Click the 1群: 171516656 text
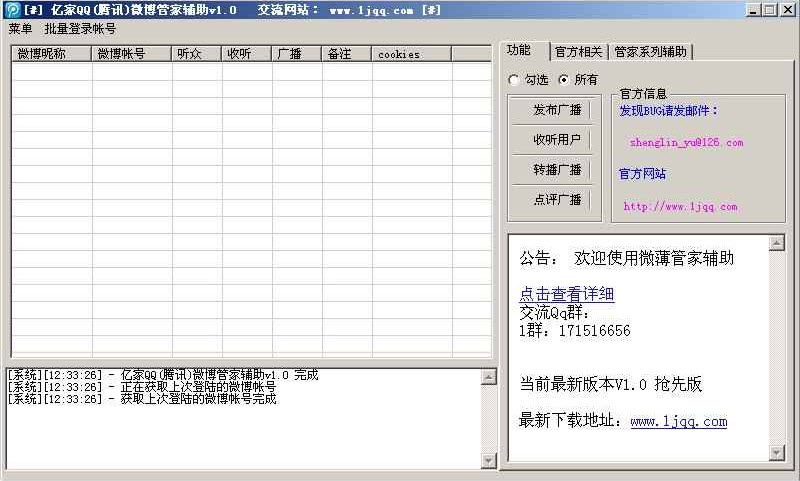The image size is (800, 481). coord(574,331)
